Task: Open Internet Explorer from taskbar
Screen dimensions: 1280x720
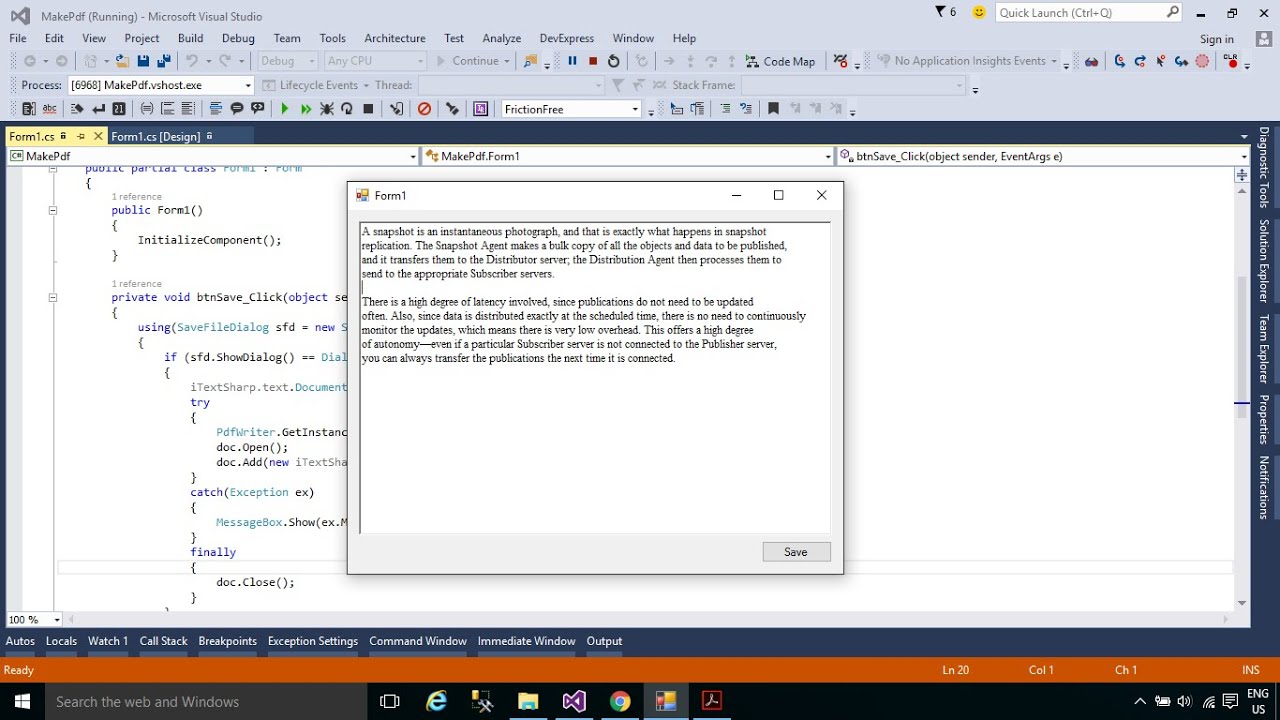Action: coord(437,701)
